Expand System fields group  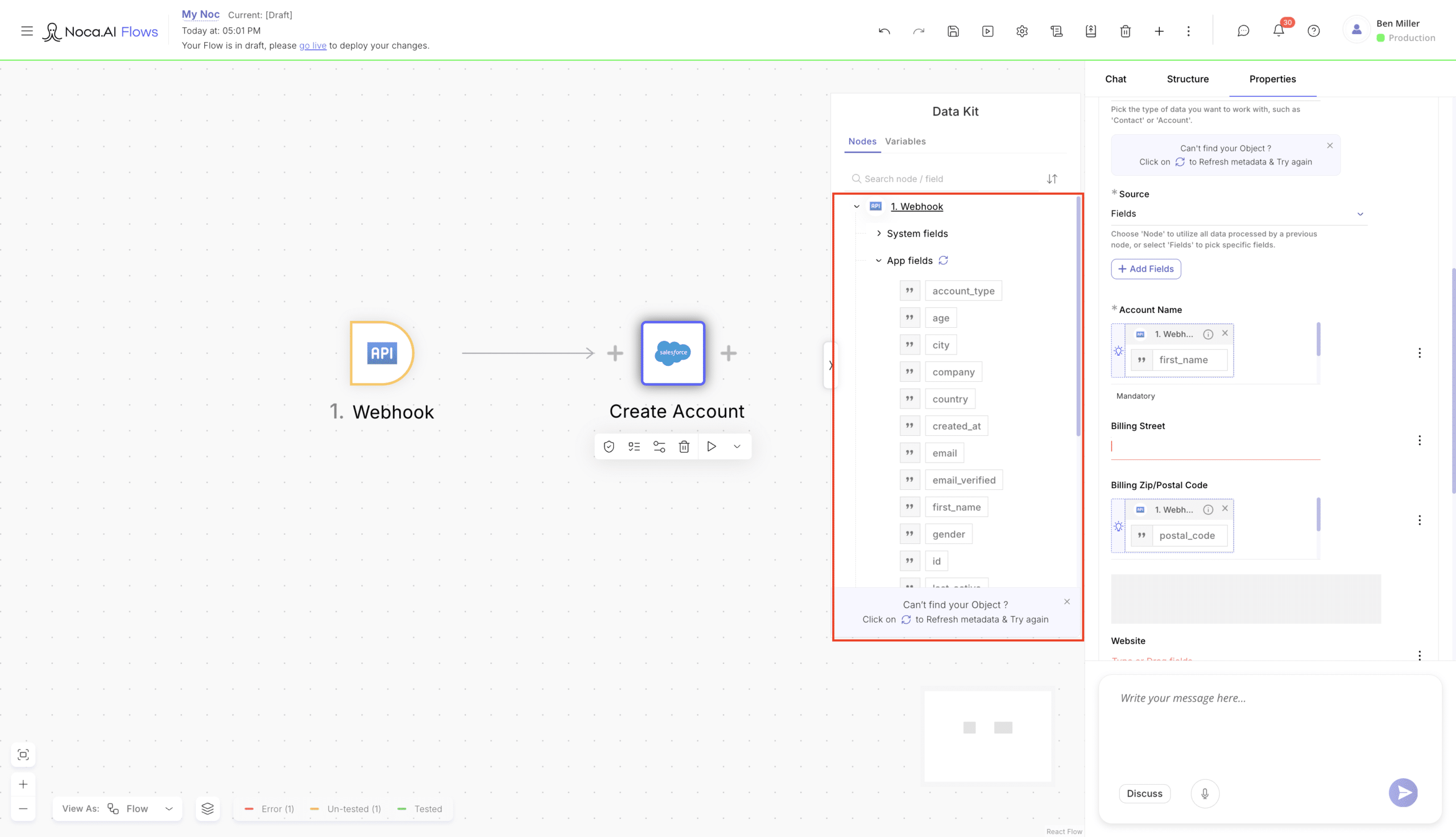879,233
